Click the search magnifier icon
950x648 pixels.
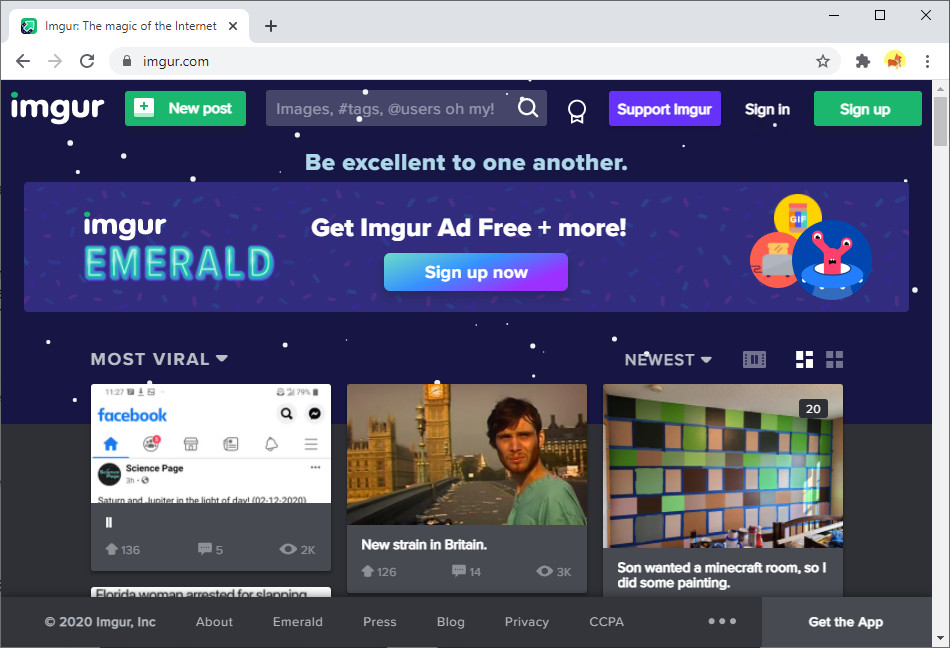[528, 108]
